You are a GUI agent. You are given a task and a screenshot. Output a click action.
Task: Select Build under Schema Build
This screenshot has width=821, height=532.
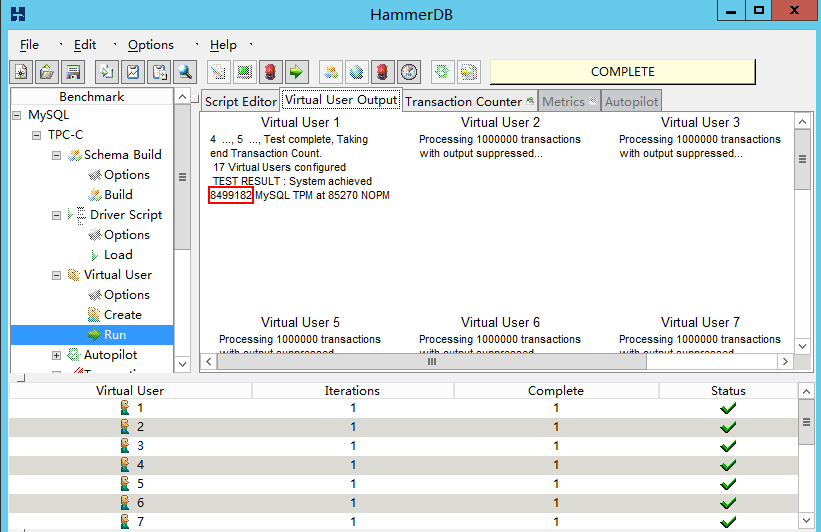(x=118, y=195)
